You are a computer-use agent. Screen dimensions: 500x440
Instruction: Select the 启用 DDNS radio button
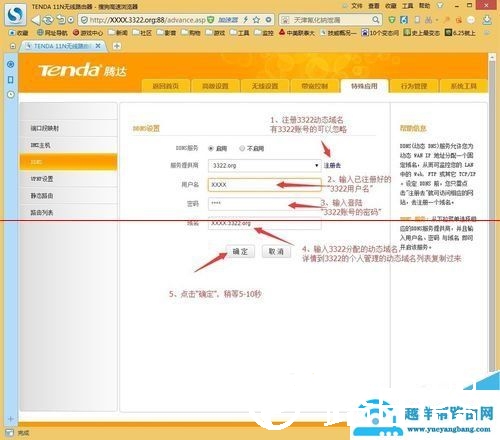(x=211, y=149)
